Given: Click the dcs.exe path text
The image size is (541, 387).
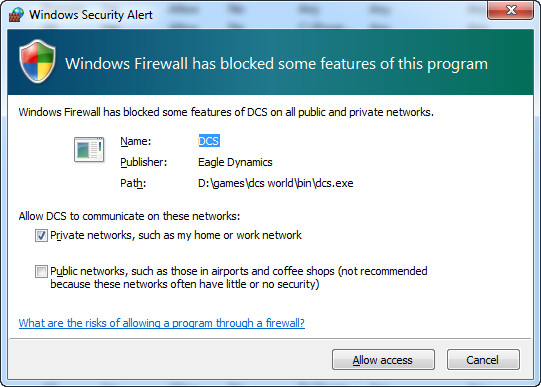Looking at the screenshot, I should [276, 183].
